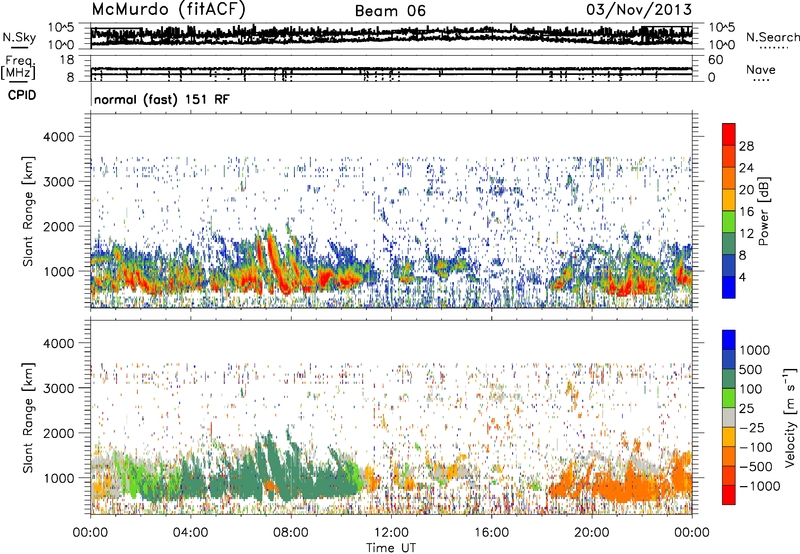The height and width of the screenshot is (554, 800).
Task: Click the green 100-500 segment of the Velocity colorbar
Action: 729,379
